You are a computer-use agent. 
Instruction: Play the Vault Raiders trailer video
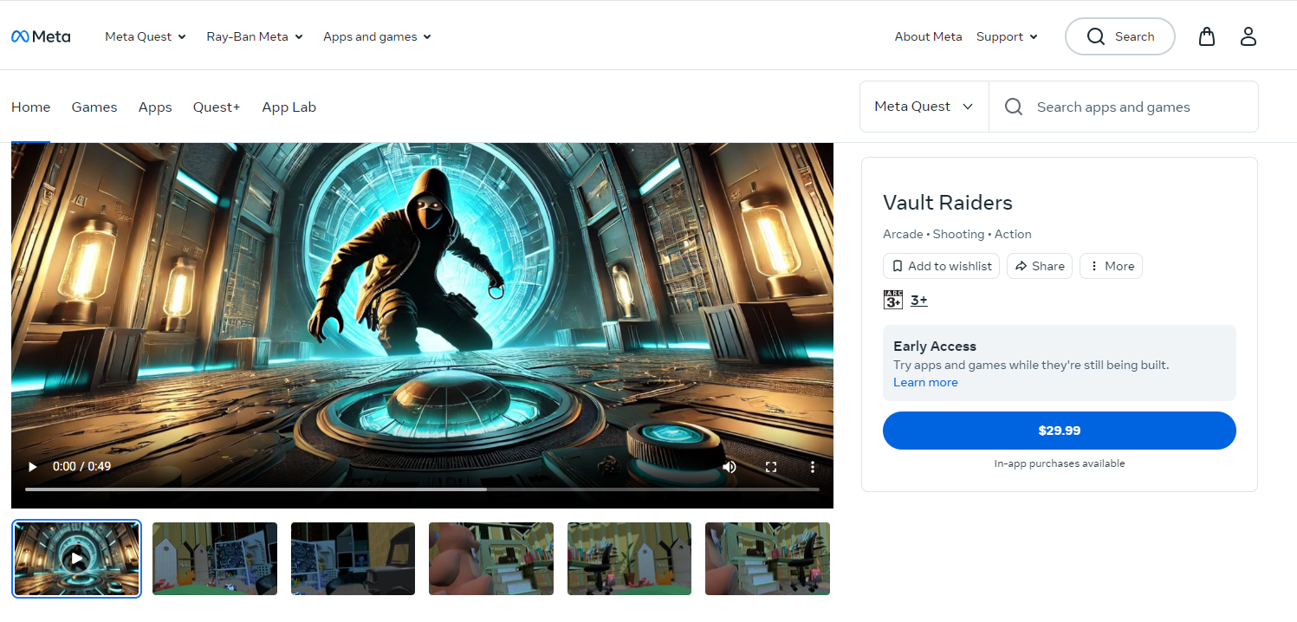coord(33,467)
